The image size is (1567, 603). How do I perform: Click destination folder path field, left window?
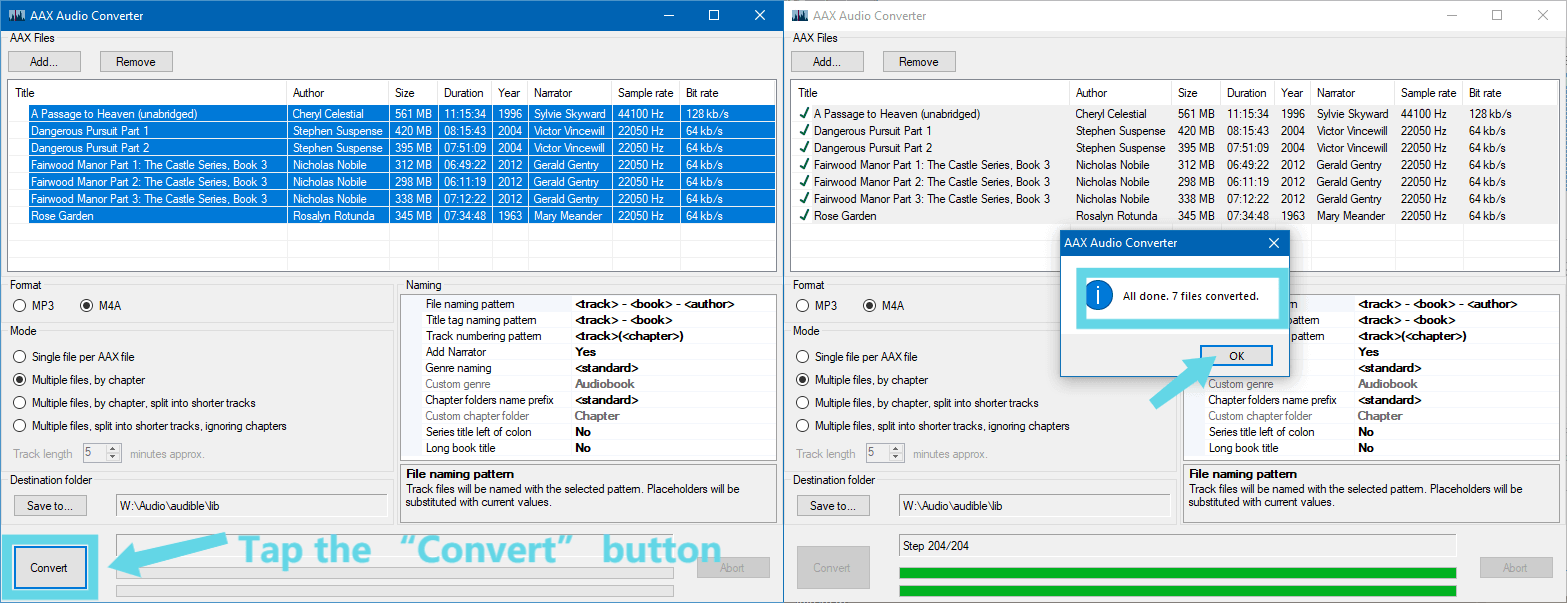[x=251, y=506]
